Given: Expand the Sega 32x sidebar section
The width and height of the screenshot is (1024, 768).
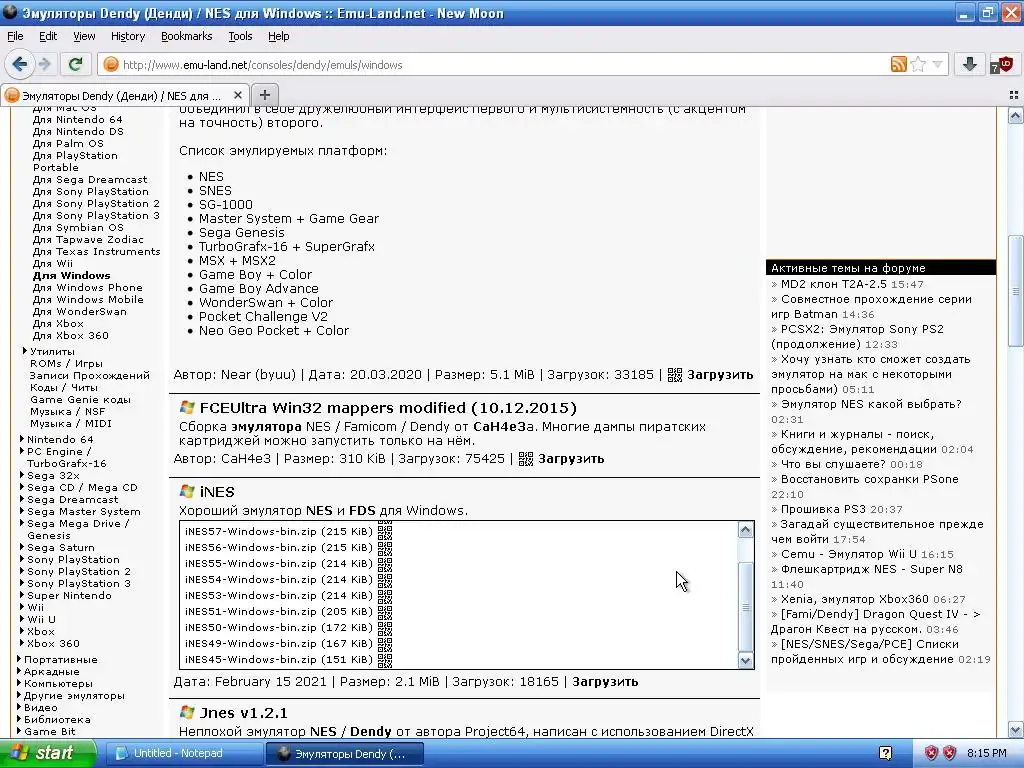Looking at the screenshot, I should click(22, 475).
